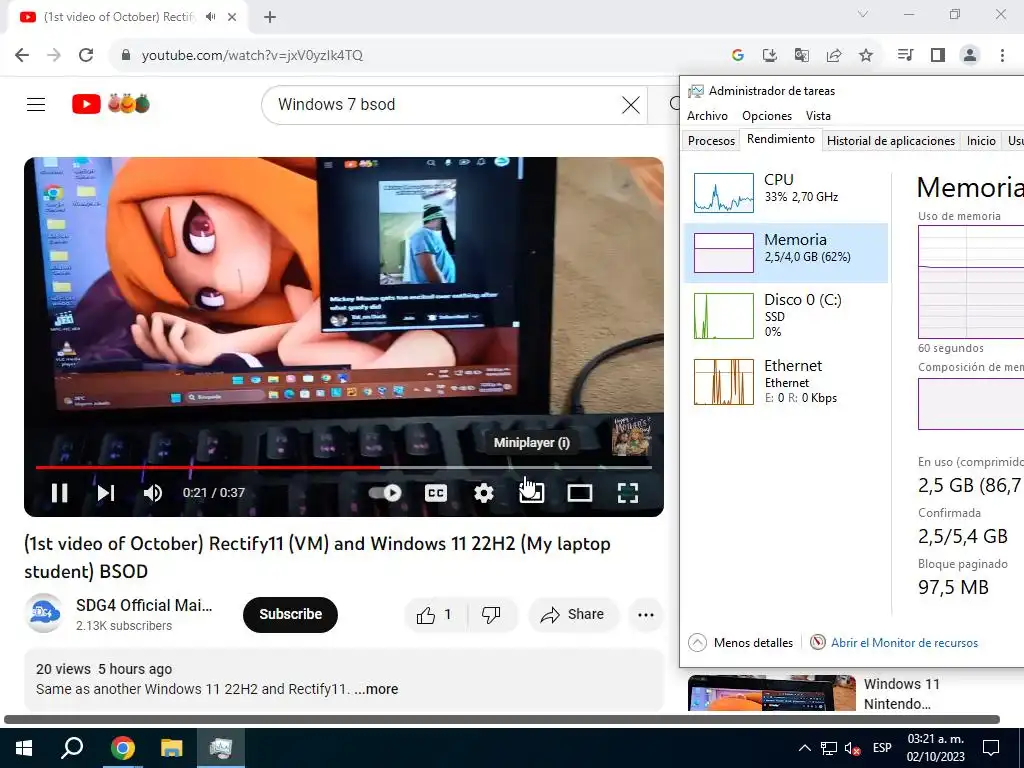Open the media controls icon in Chrome
Viewport: 1024px width, 768px height.
pos(905,55)
